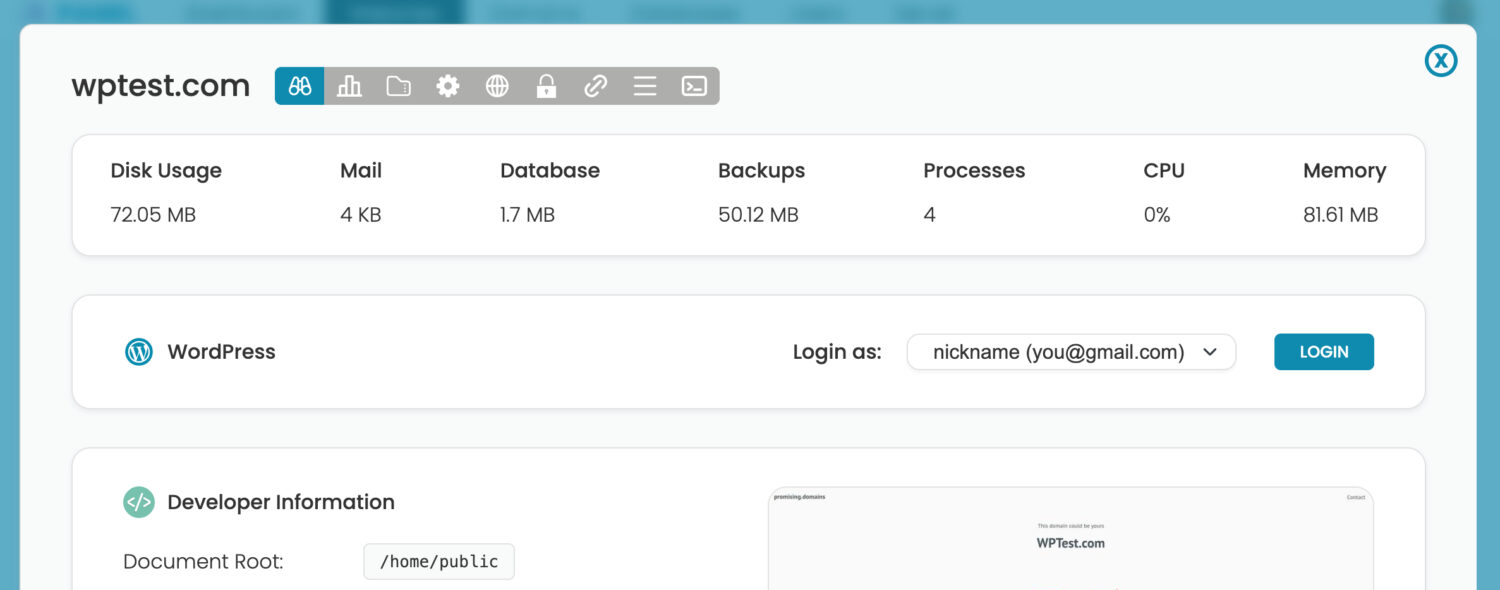The height and width of the screenshot is (590, 1500).
Task: Click the Memory usage statistic
Action: coord(1344,171)
